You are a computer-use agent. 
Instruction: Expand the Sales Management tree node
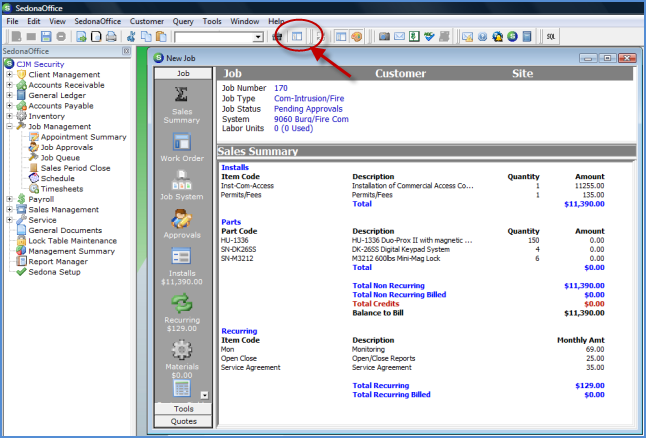9,209
